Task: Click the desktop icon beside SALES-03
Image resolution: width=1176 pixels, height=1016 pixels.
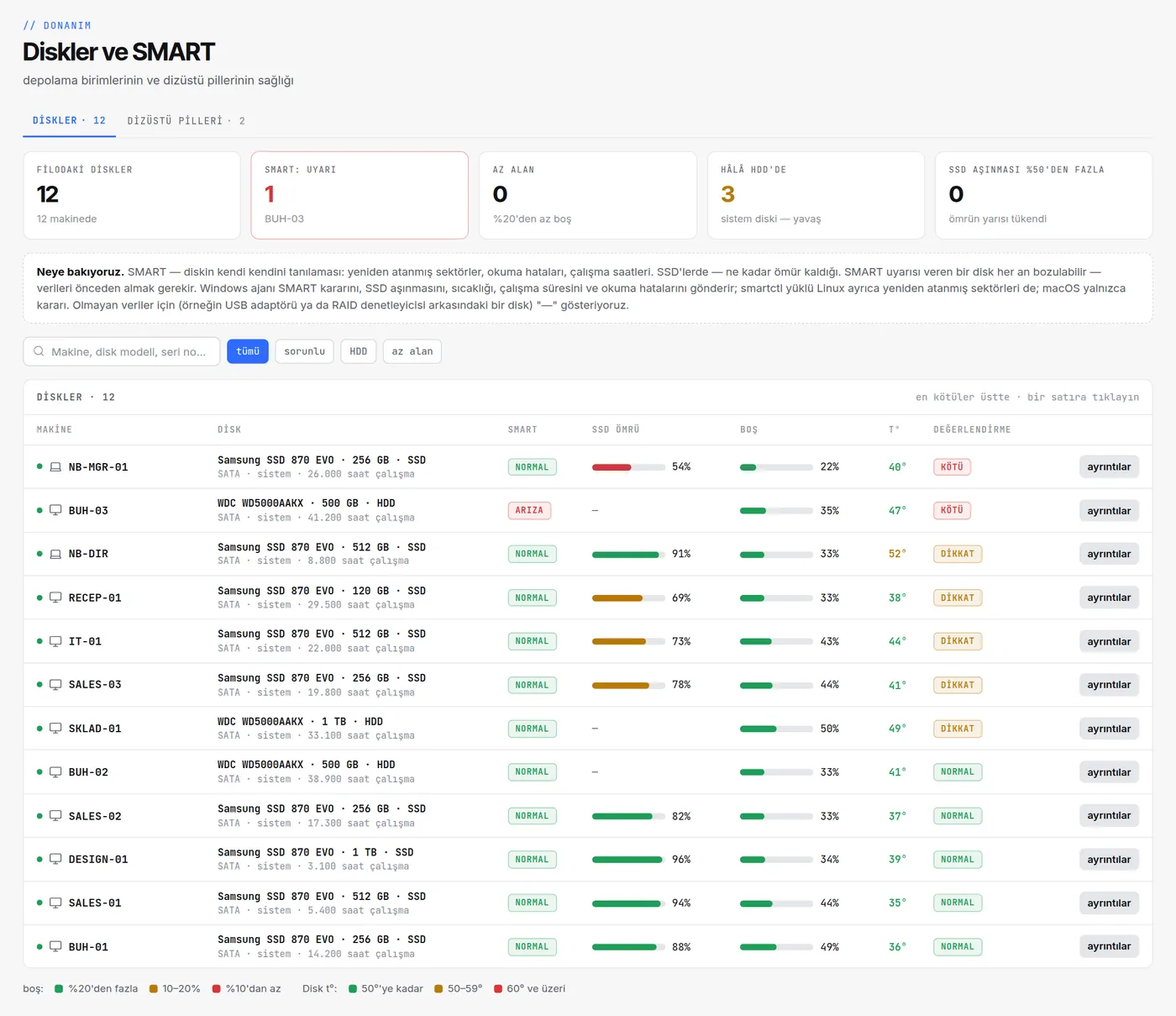Action: tap(55, 685)
